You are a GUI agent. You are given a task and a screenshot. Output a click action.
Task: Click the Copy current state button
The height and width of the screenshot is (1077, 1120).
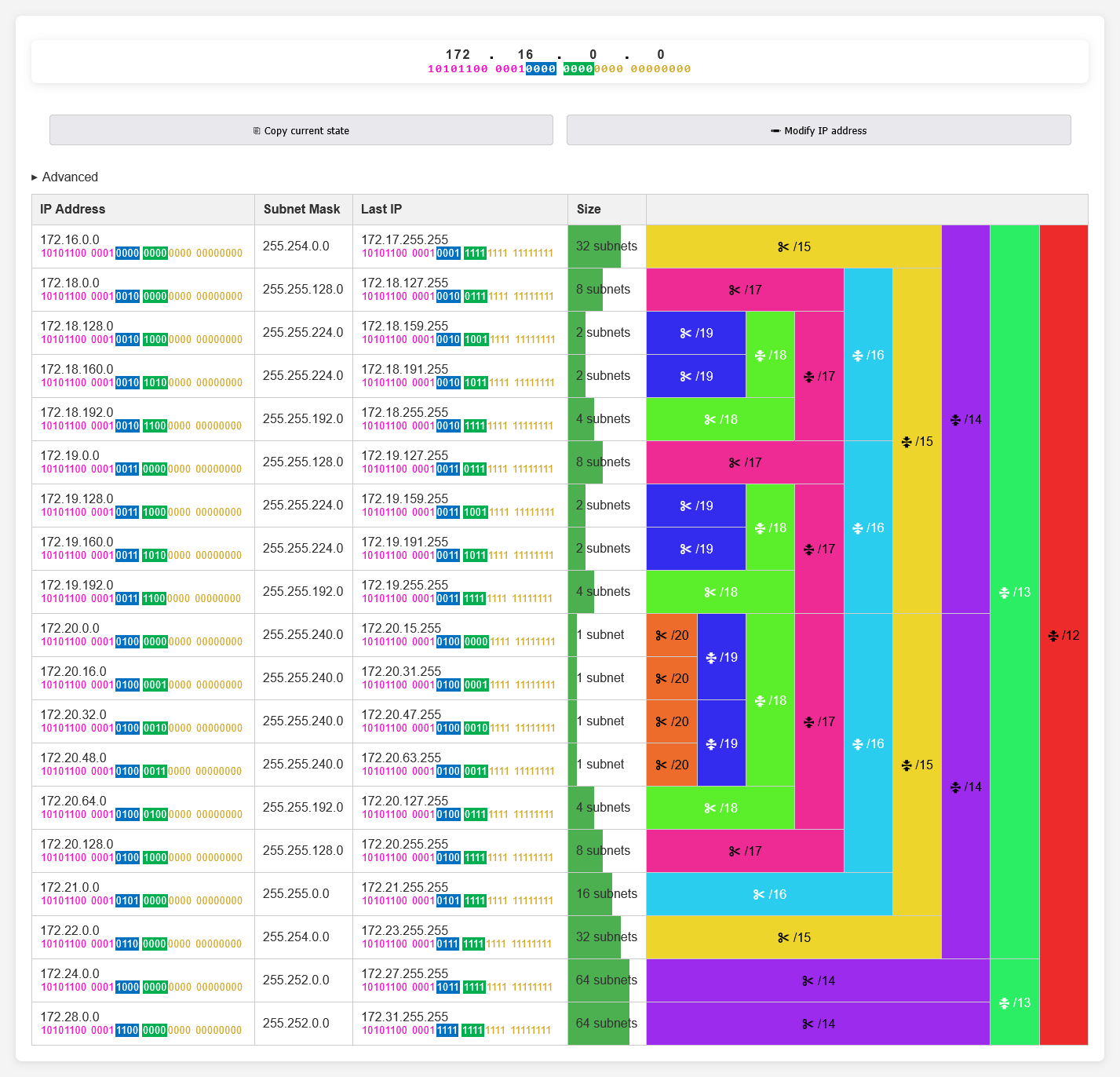click(x=301, y=130)
